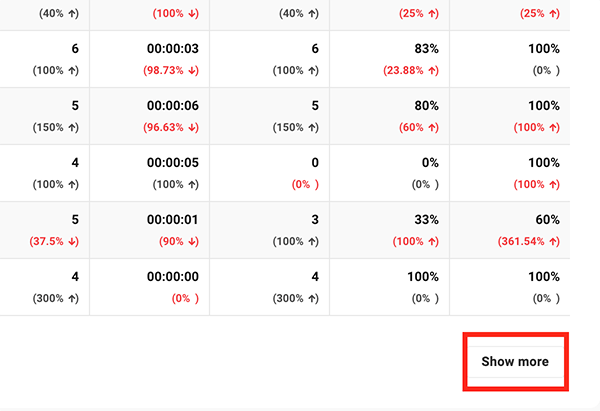Click the bold 0% rate value
600x411 pixels.
point(429,163)
